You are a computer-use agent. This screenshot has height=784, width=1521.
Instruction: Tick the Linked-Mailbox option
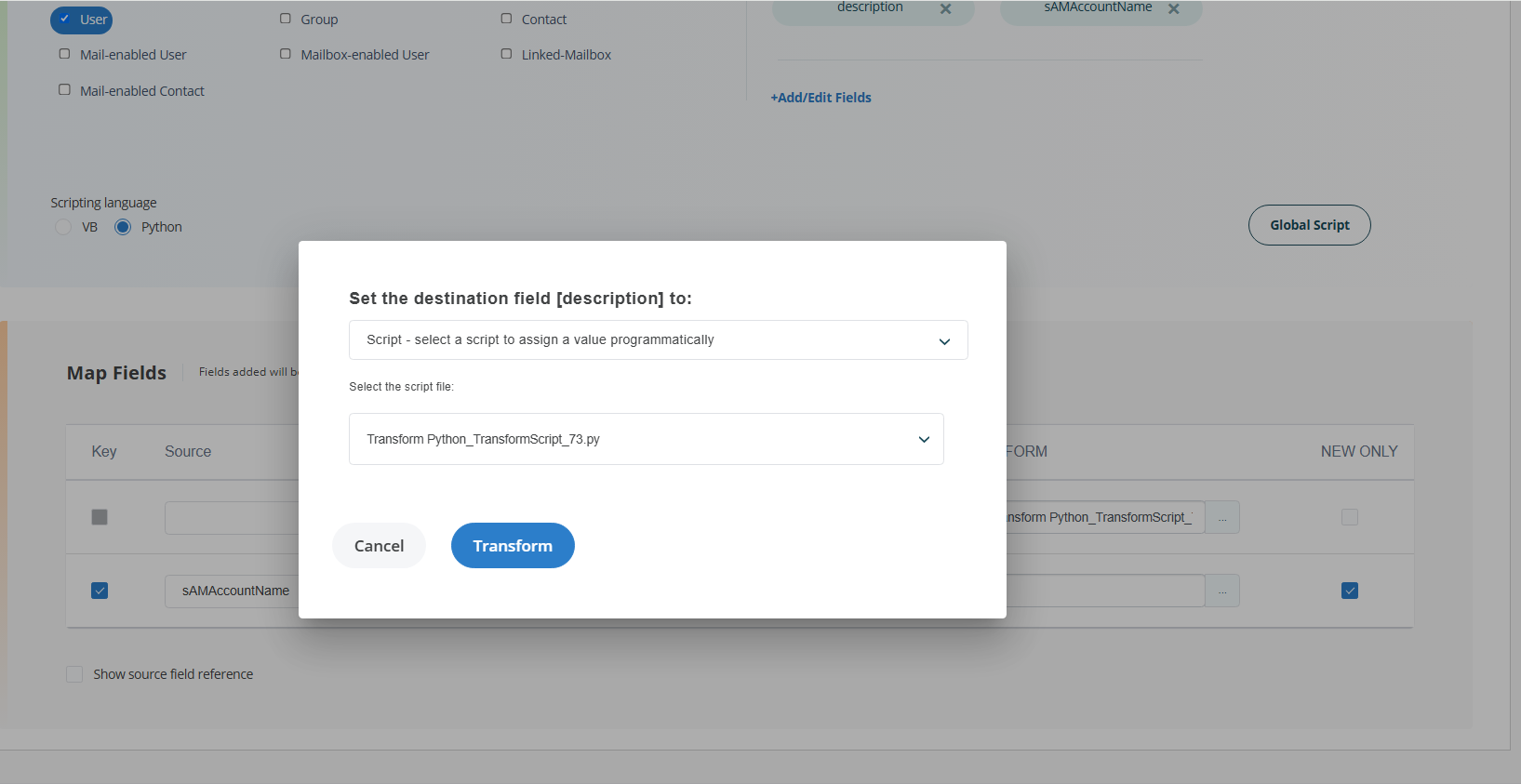coord(507,54)
